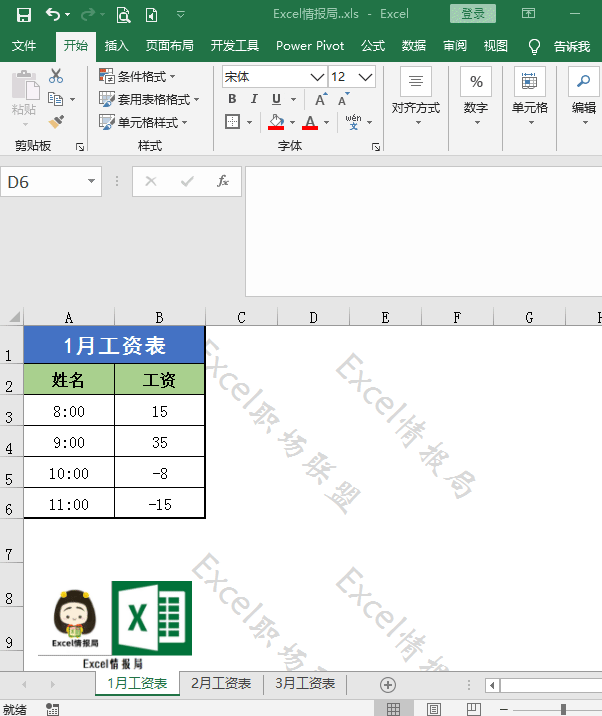
Task: Click the zoom out minus button
Action: [x=503, y=709]
